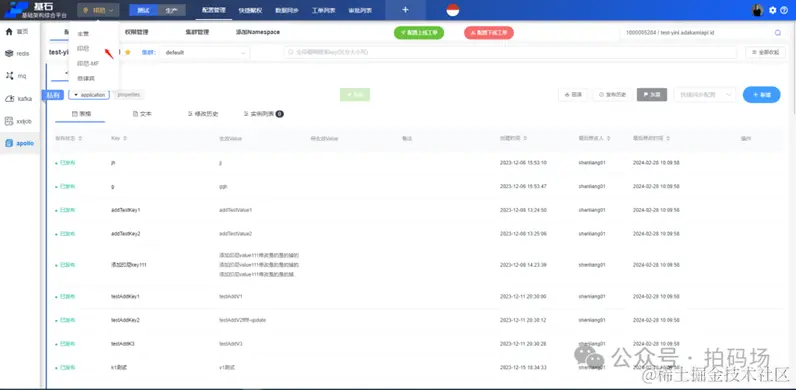Switch to the 集群管理 tab
This screenshot has width=796, height=390.
tap(197, 32)
